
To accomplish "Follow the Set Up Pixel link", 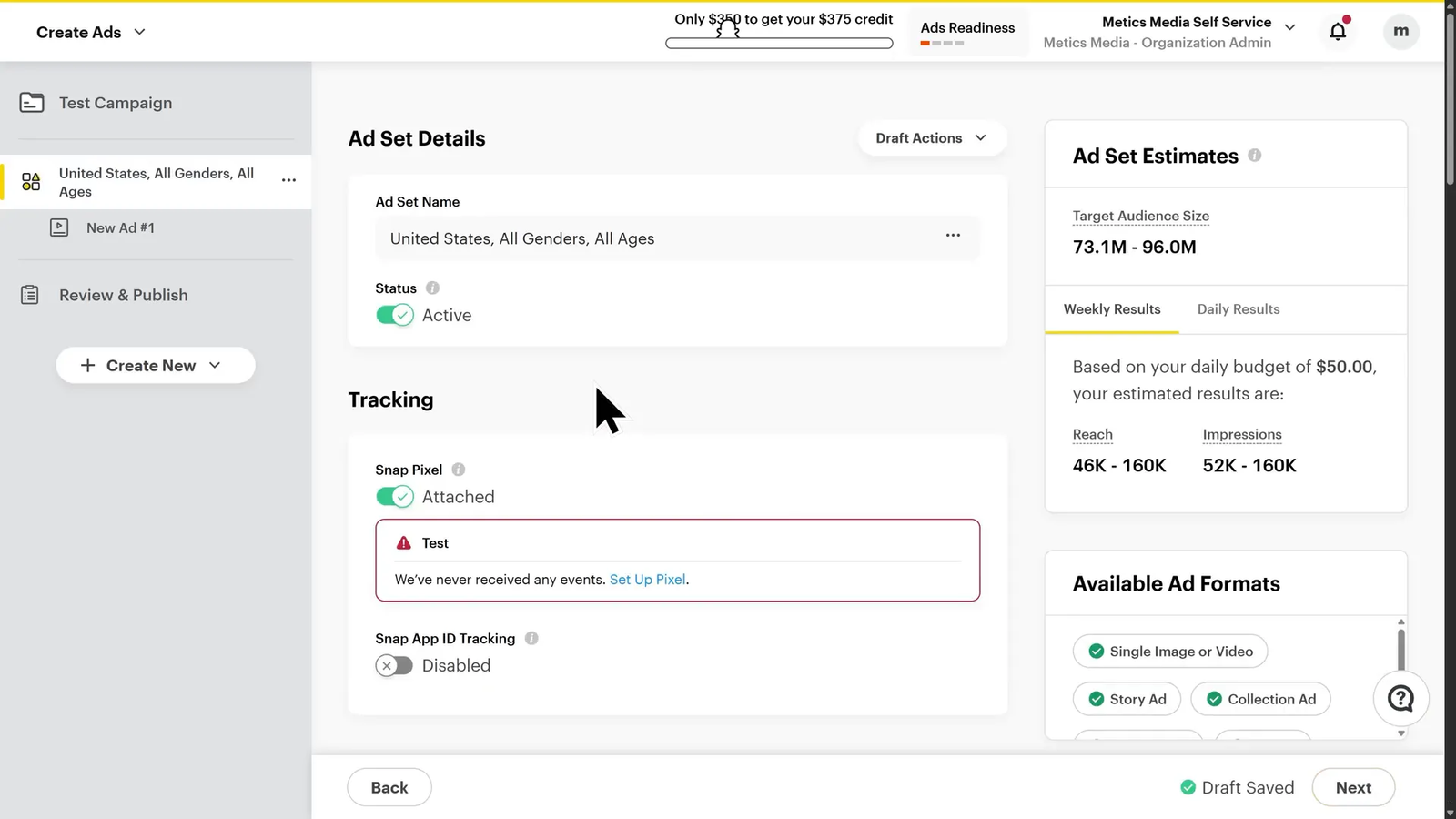I will pyautogui.click(x=647, y=580).
